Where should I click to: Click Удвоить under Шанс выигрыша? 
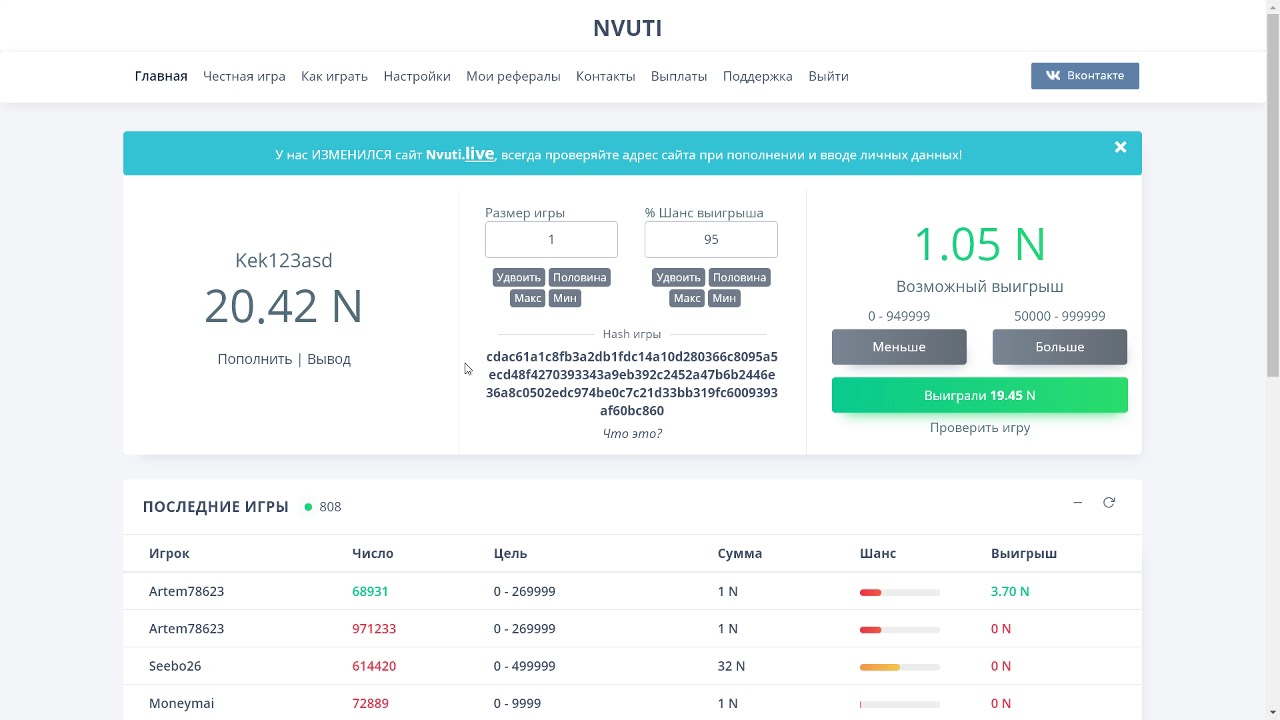pos(678,277)
